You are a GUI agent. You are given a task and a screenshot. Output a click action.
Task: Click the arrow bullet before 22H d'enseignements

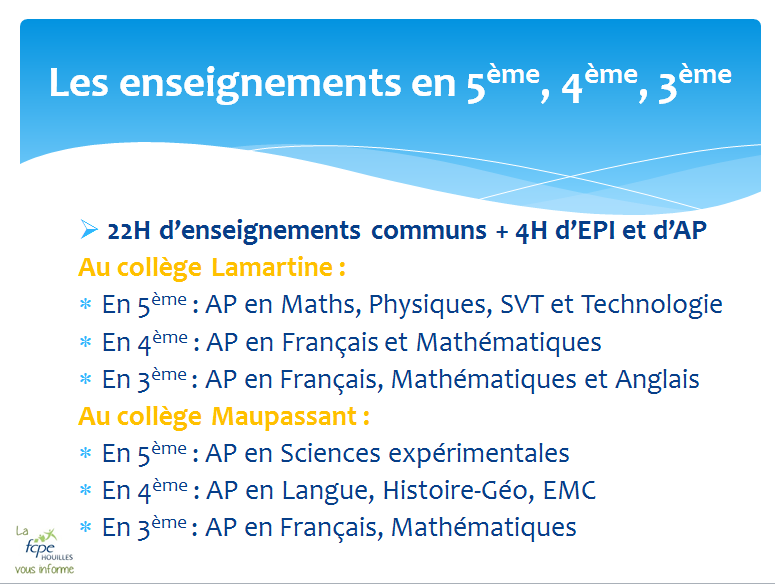coord(87,231)
